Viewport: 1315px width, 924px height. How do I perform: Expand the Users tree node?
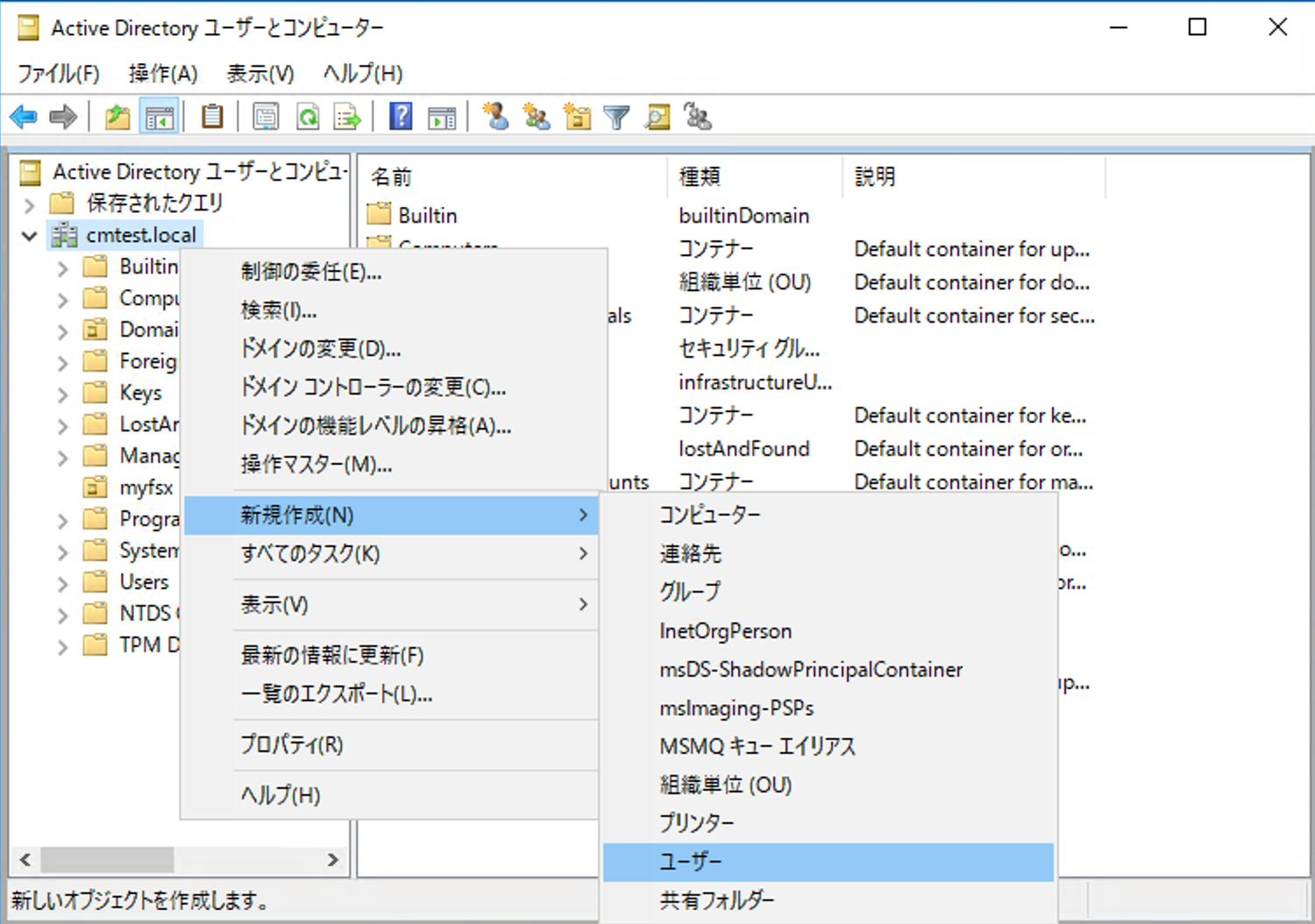tap(62, 583)
